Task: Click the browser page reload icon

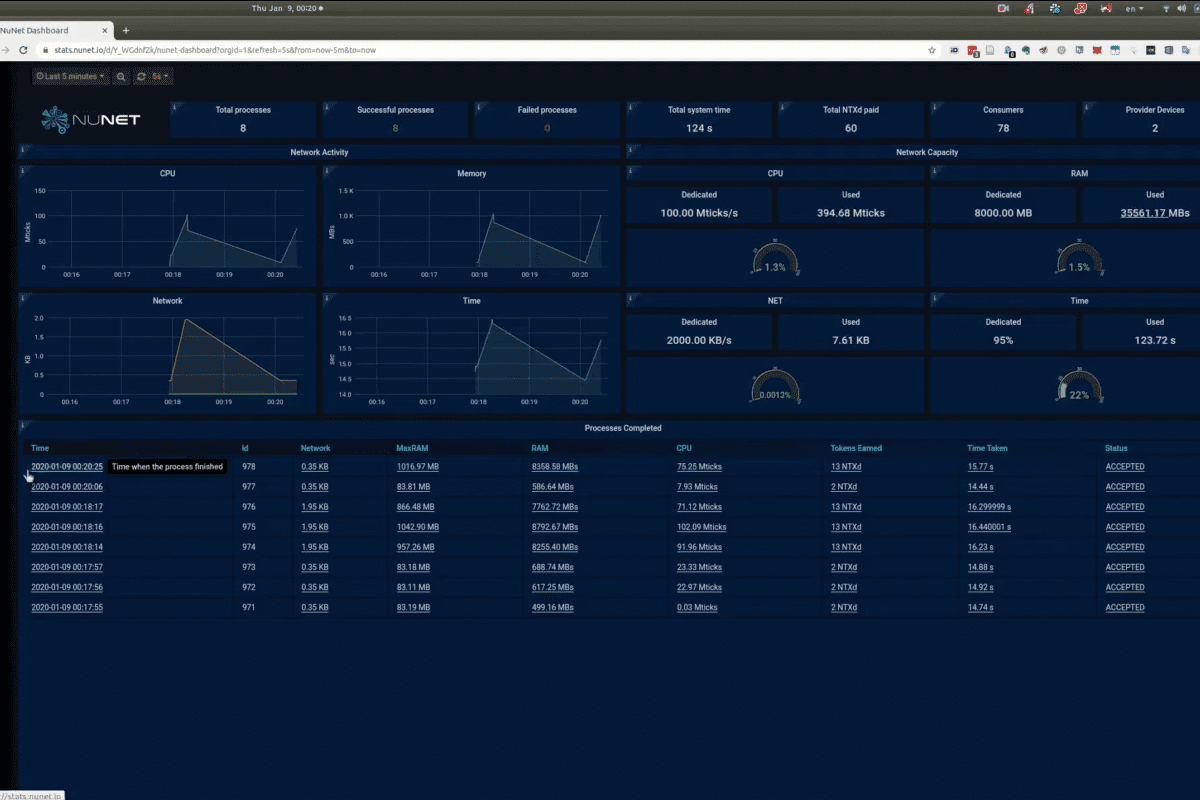Action: click(x=23, y=50)
